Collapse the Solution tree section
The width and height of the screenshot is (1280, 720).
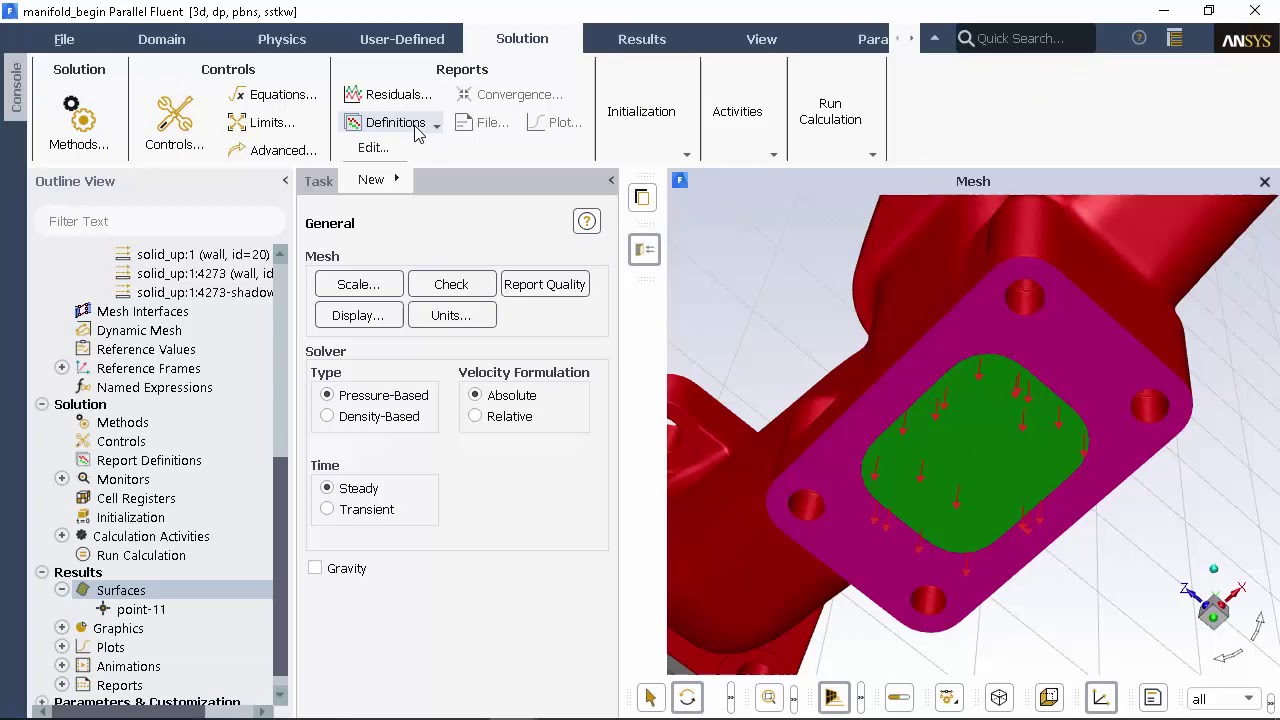pyautogui.click(x=42, y=405)
